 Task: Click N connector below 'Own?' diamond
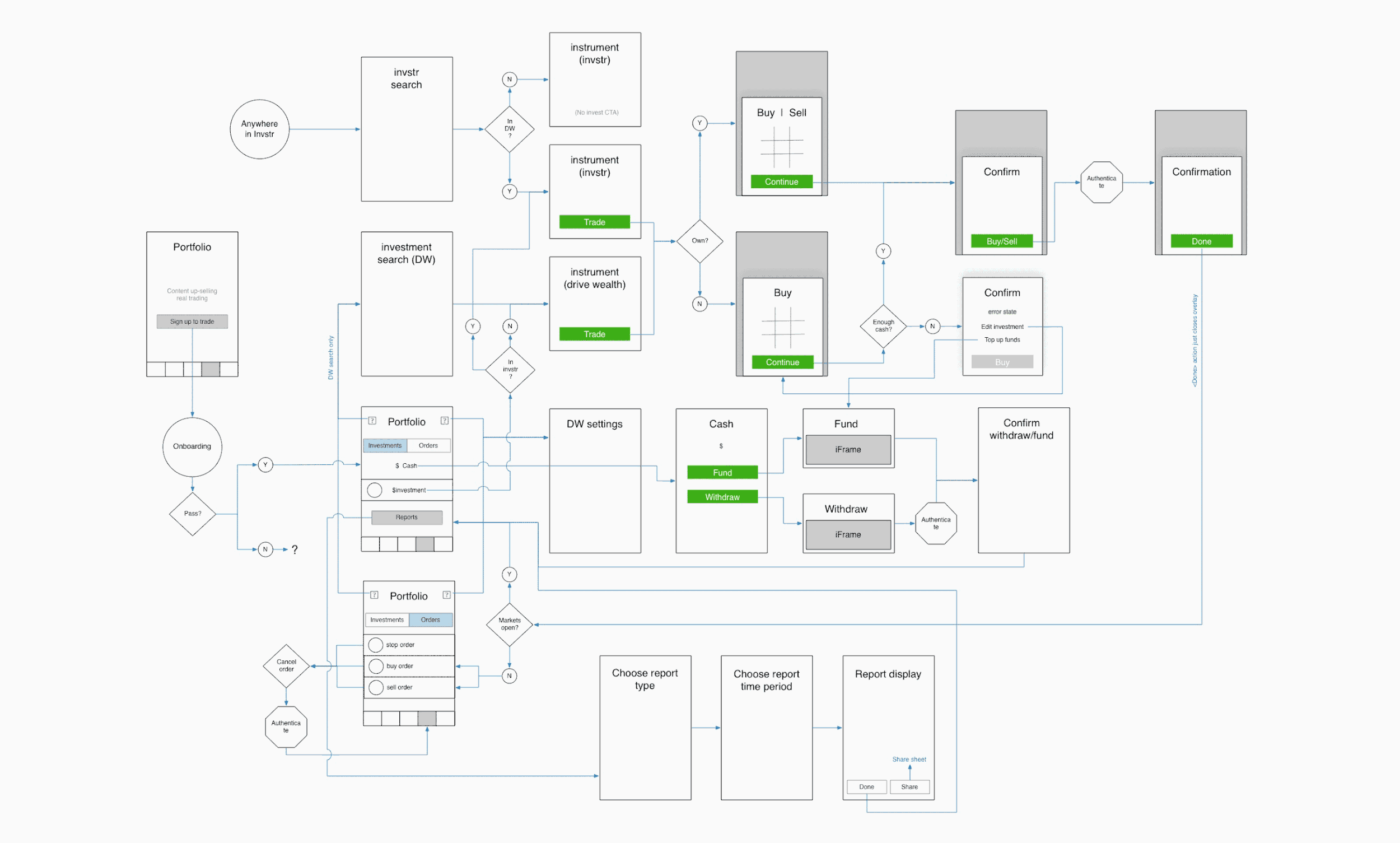pos(699,304)
